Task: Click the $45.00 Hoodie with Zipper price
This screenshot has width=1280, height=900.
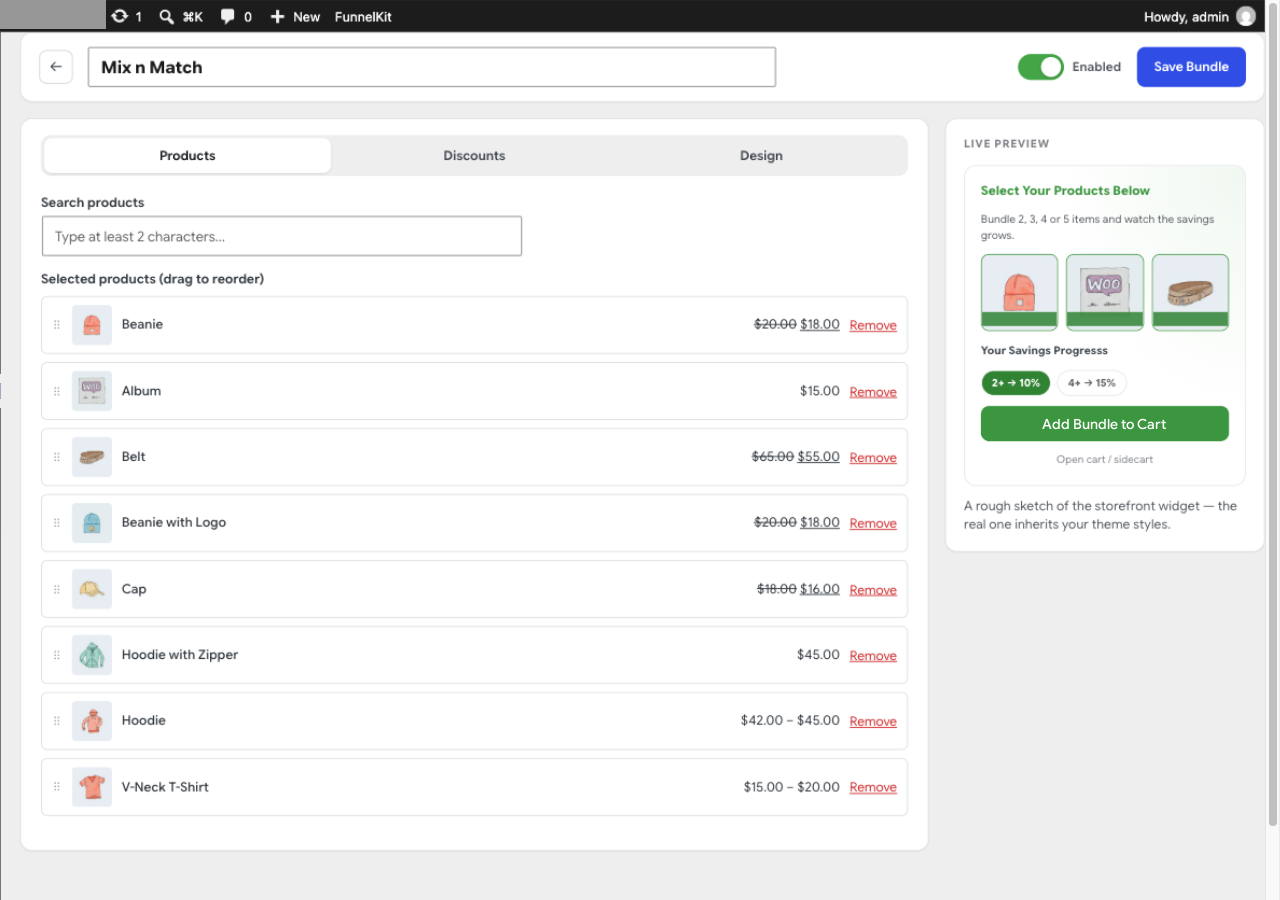Action: (818, 655)
